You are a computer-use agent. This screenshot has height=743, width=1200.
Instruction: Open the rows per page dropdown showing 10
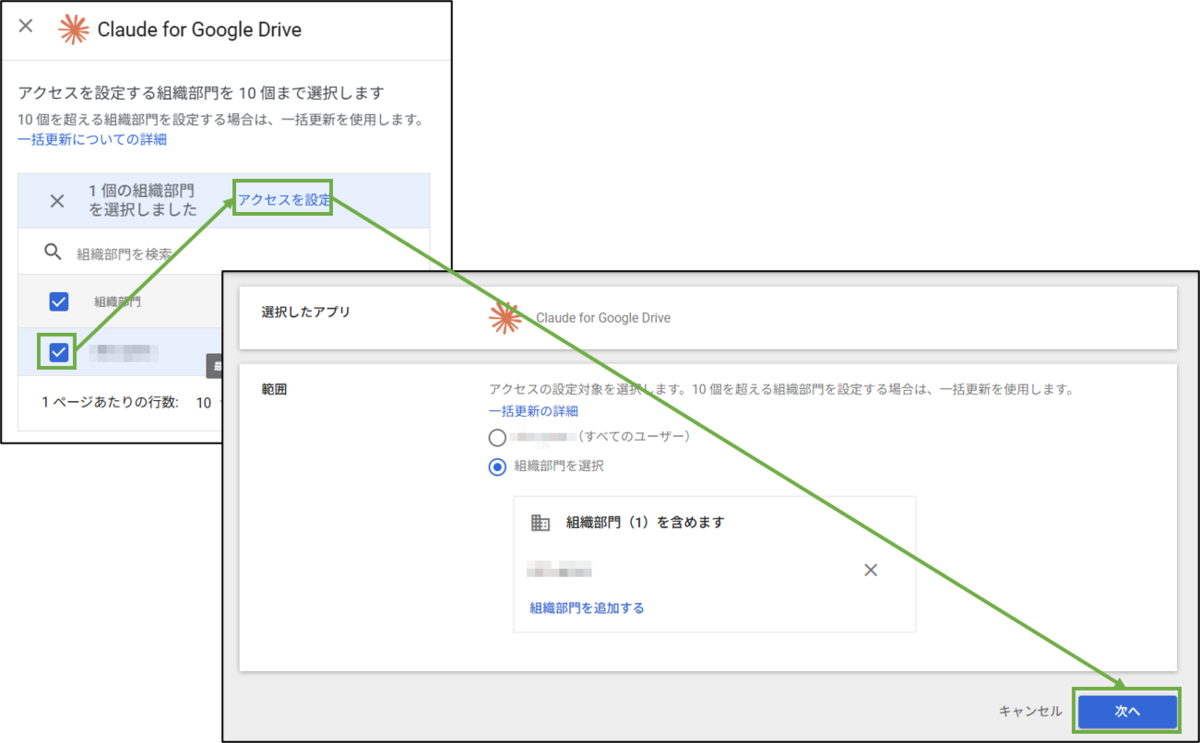[x=208, y=402]
